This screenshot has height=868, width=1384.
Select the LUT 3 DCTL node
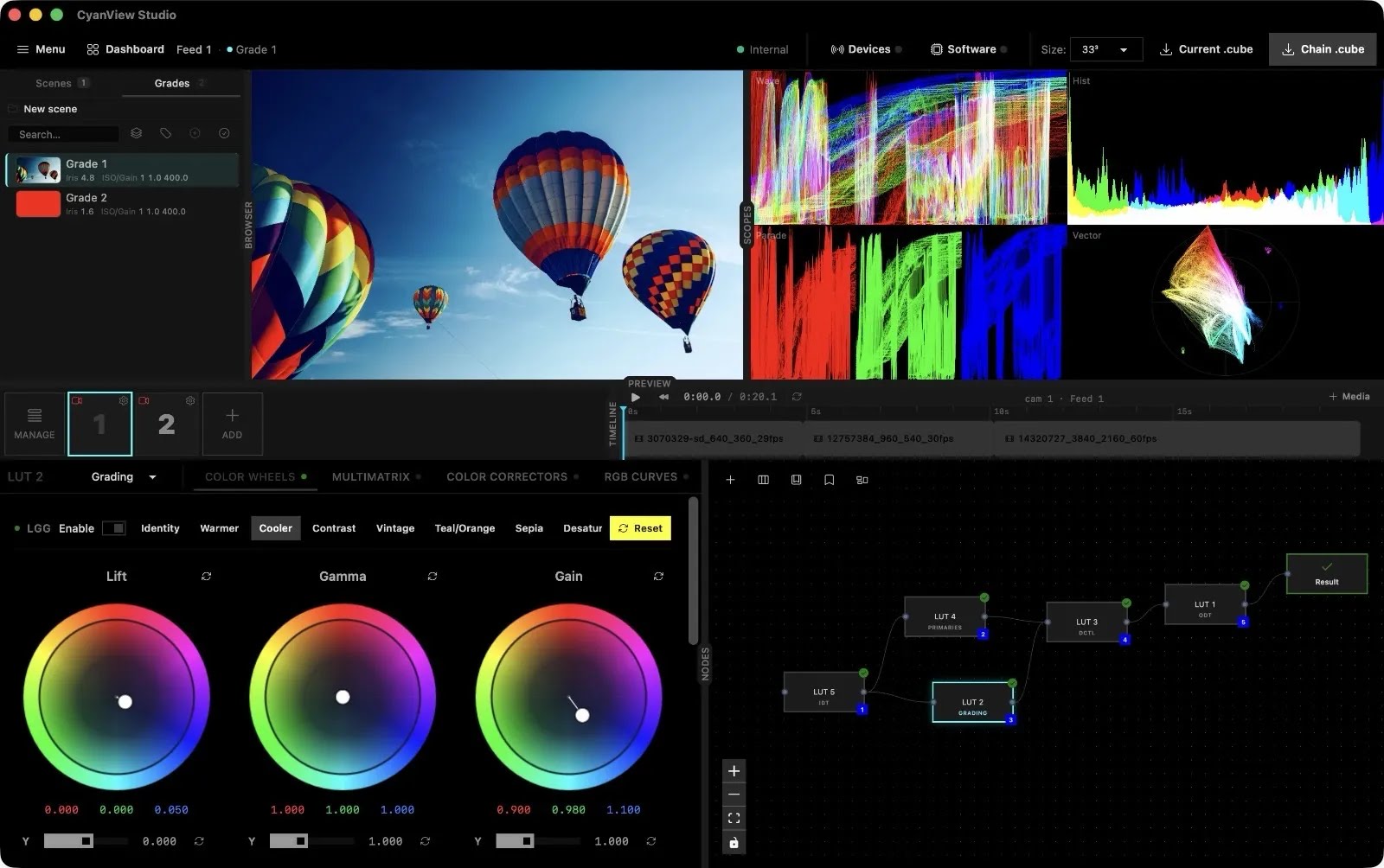pyautogui.click(x=1086, y=622)
